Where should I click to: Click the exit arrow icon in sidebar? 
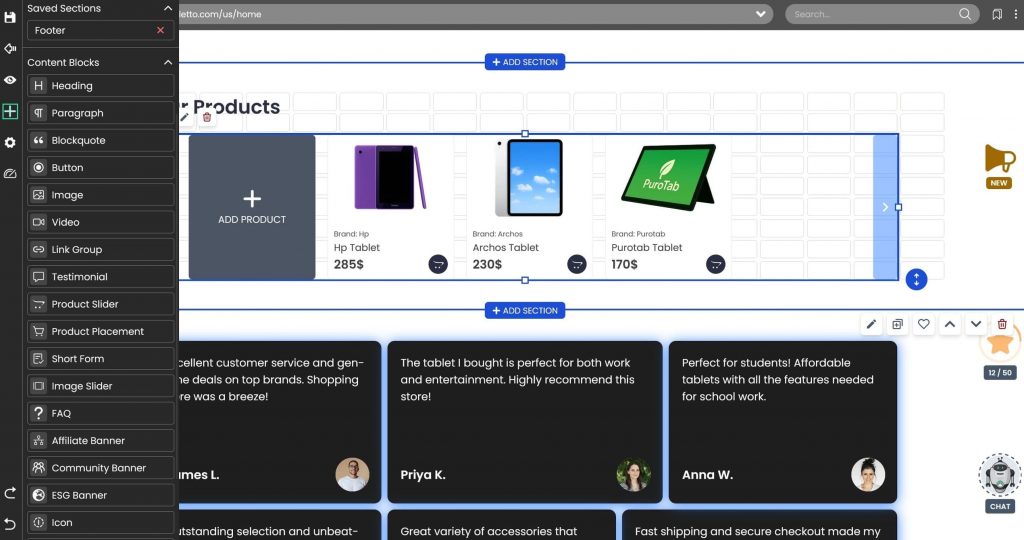10,48
